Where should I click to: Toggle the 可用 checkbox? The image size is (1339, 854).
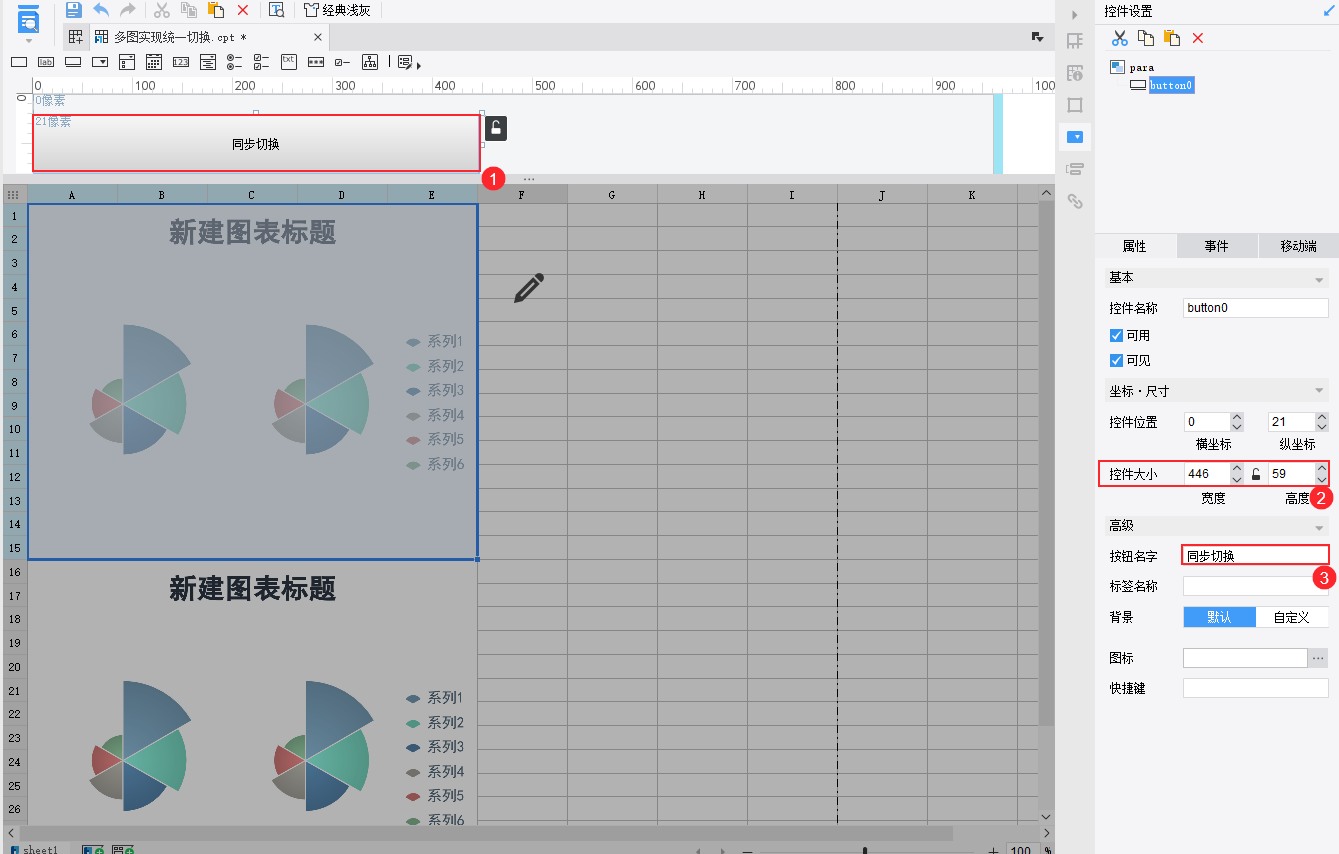click(1117, 336)
